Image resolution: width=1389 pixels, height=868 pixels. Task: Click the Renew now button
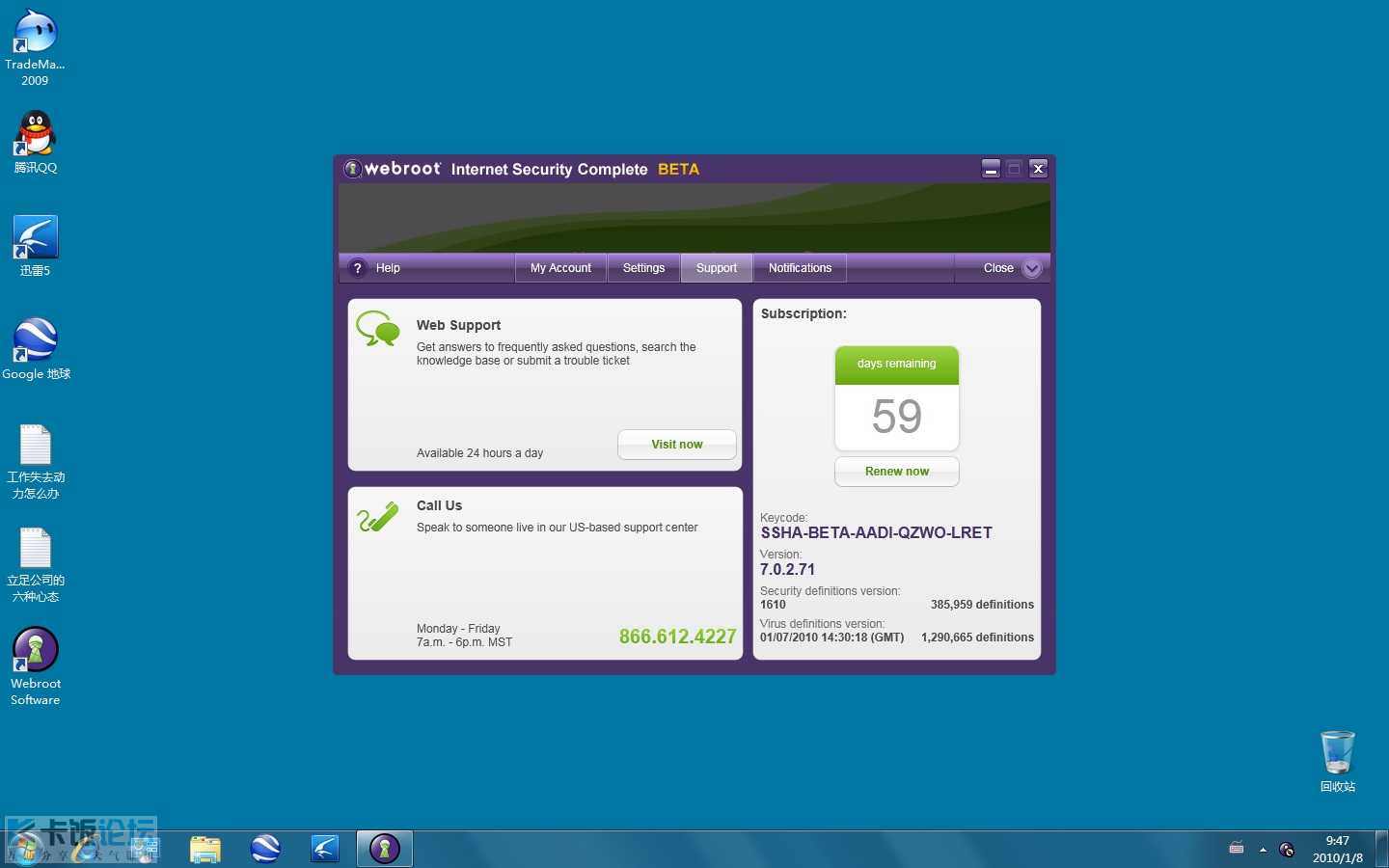896,472
